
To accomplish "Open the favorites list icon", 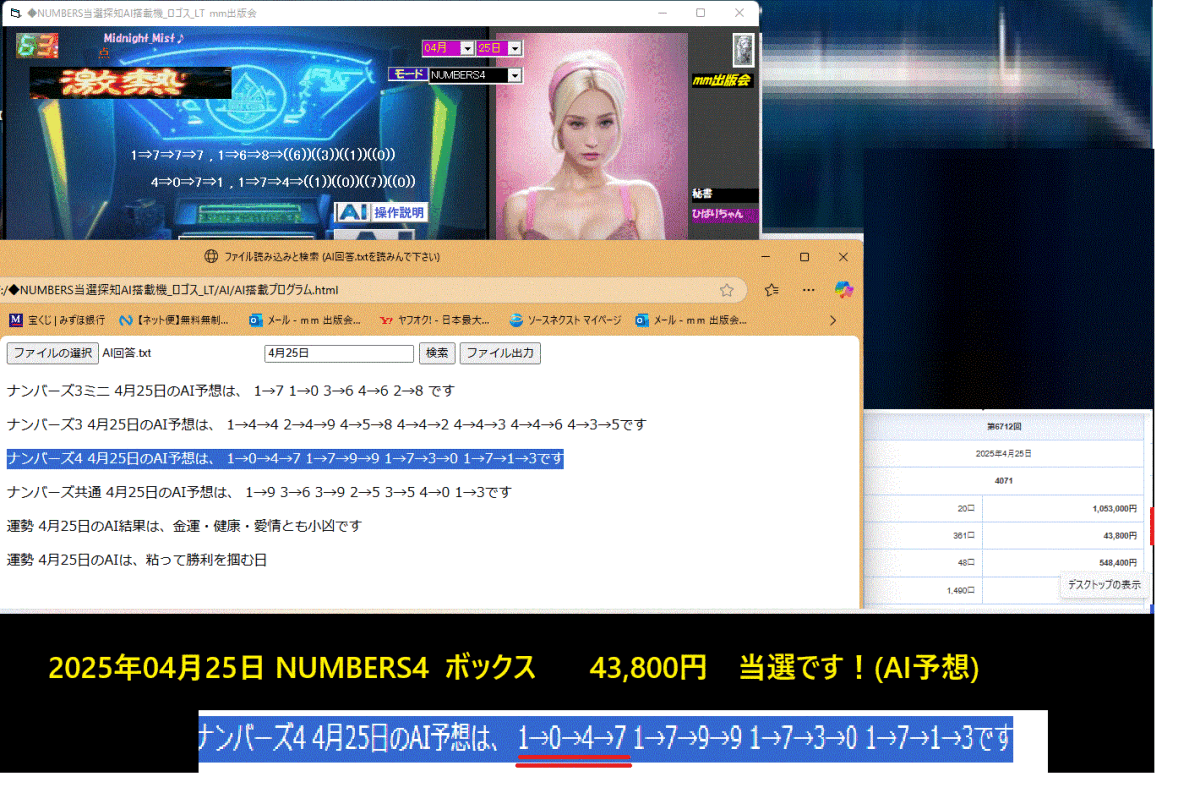I will [x=771, y=290].
